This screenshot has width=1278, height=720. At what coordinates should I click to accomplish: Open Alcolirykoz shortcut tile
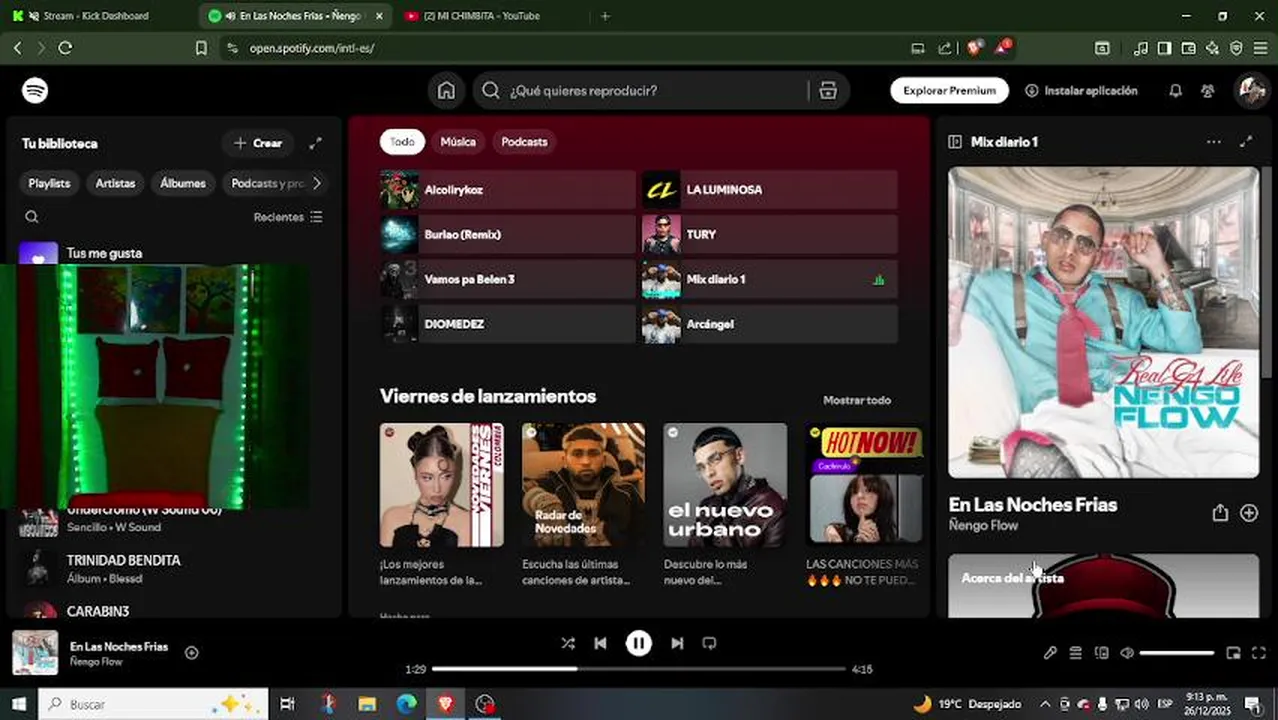(x=508, y=190)
